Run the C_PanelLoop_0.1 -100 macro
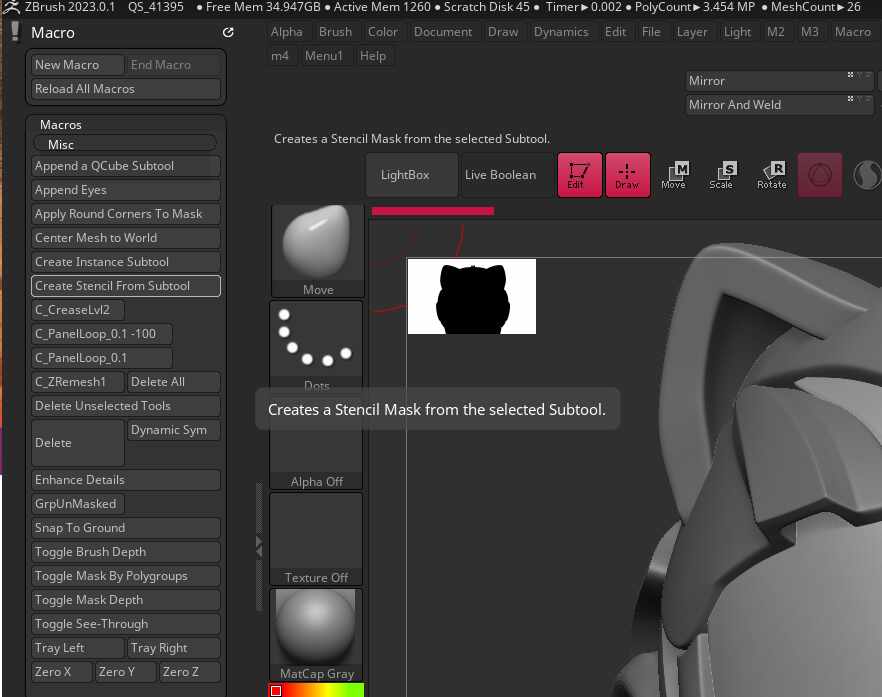Screen dimensions: 882x697 pyautogui.click(x=102, y=334)
